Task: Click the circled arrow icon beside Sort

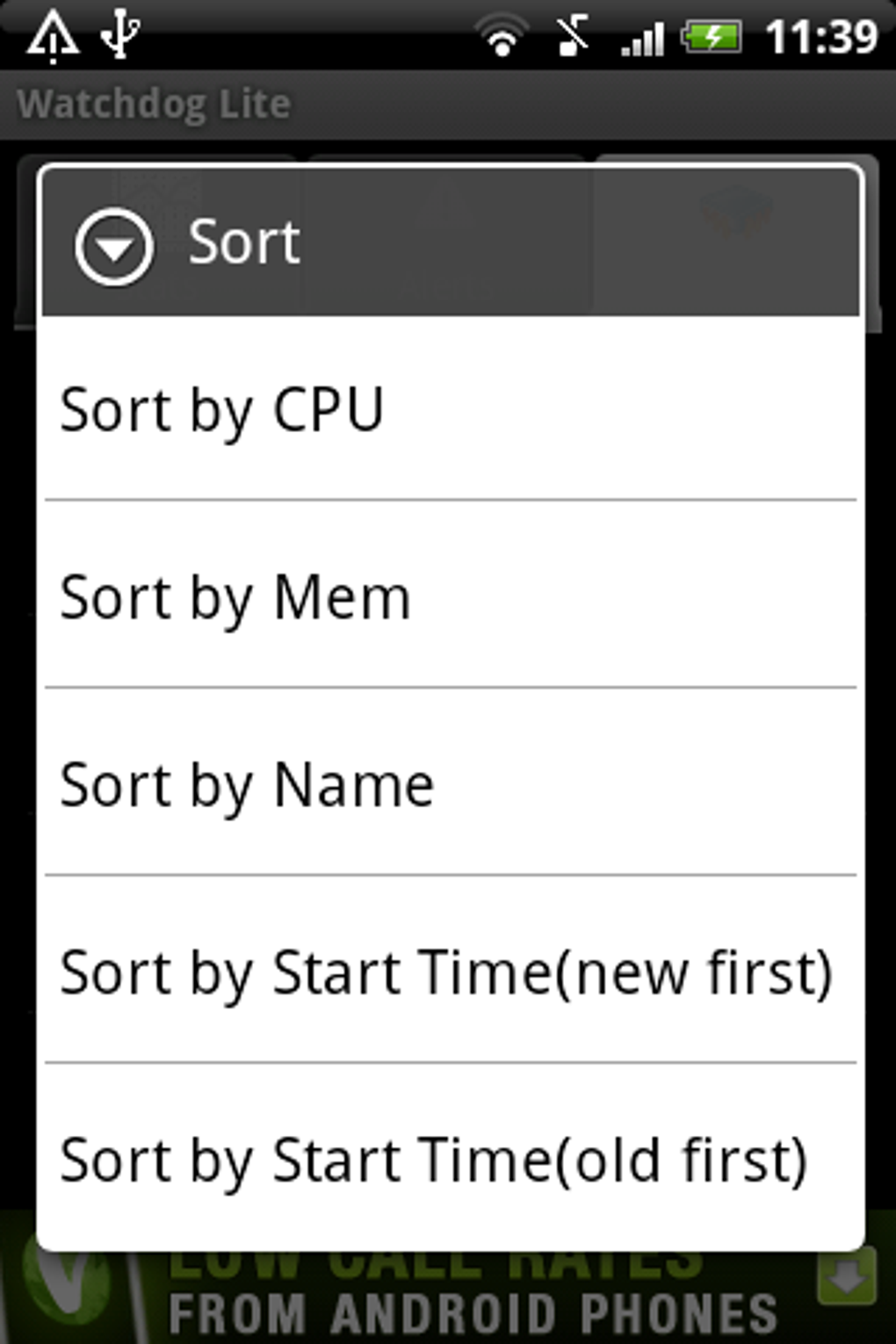Action: (114, 247)
